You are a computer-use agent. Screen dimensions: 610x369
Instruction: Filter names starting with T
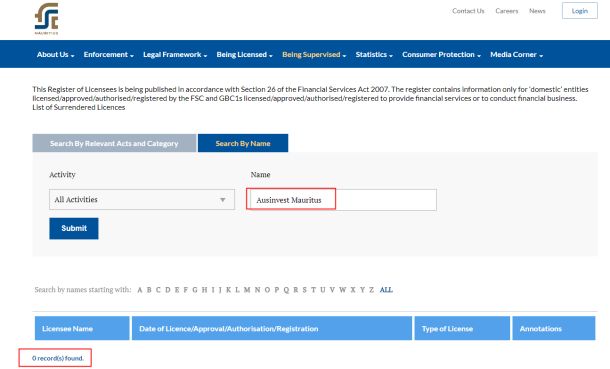pyautogui.click(x=314, y=290)
